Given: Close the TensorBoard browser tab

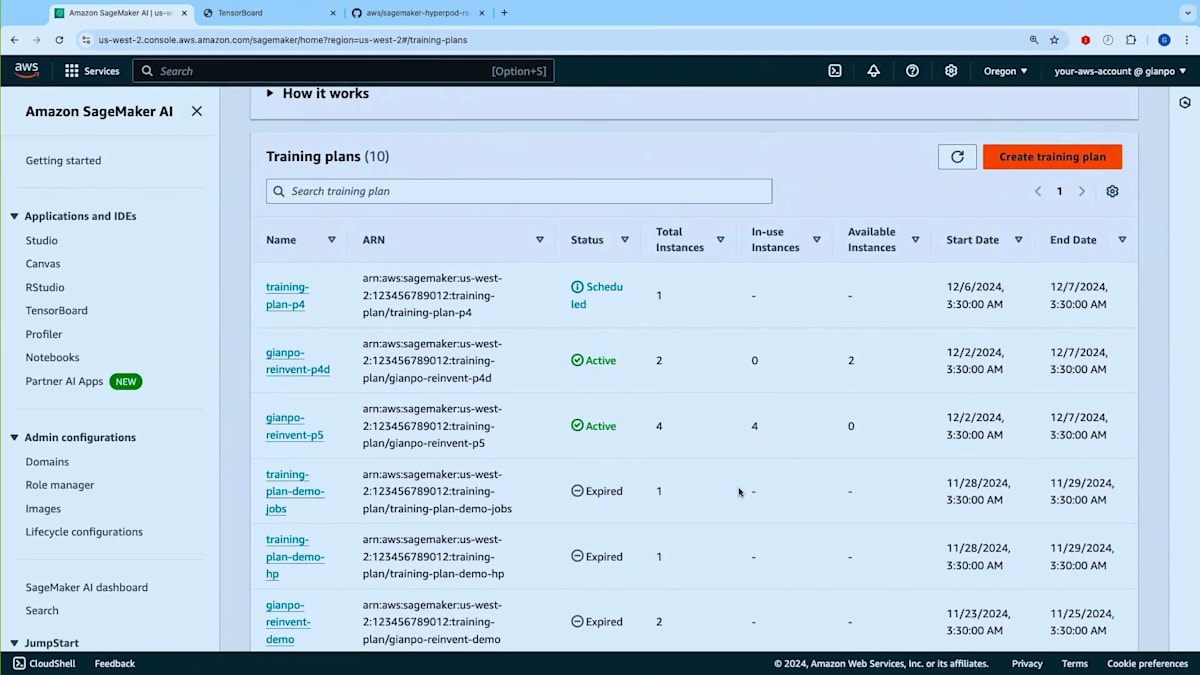Looking at the screenshot, I should click(333, 13).
